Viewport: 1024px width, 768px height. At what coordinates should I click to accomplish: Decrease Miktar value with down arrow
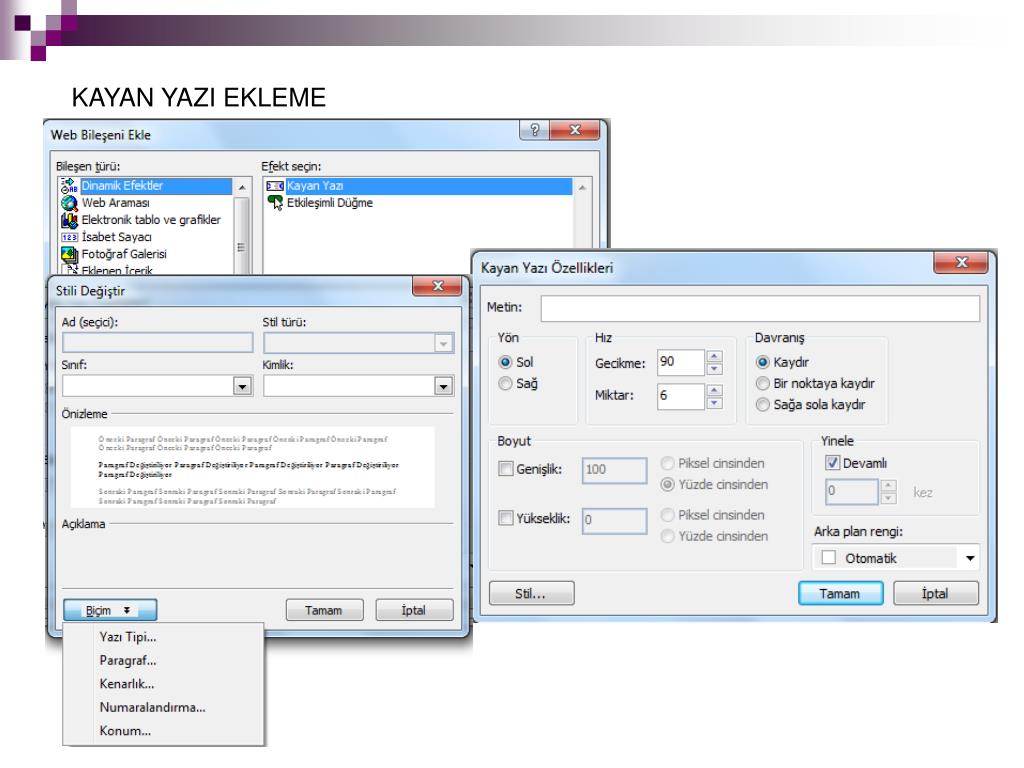pos(714,403)
